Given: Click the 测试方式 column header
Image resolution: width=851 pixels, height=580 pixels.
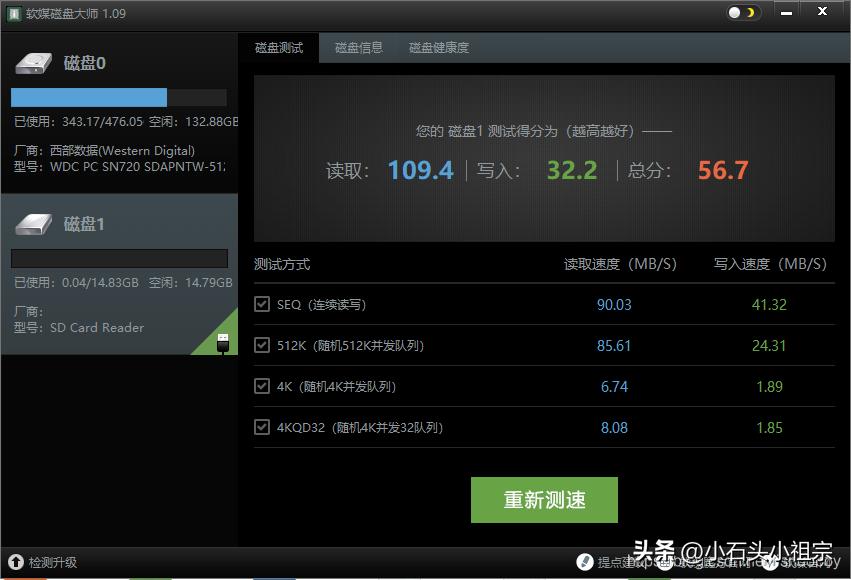Looking at the screenshot, I should [282, 264].
